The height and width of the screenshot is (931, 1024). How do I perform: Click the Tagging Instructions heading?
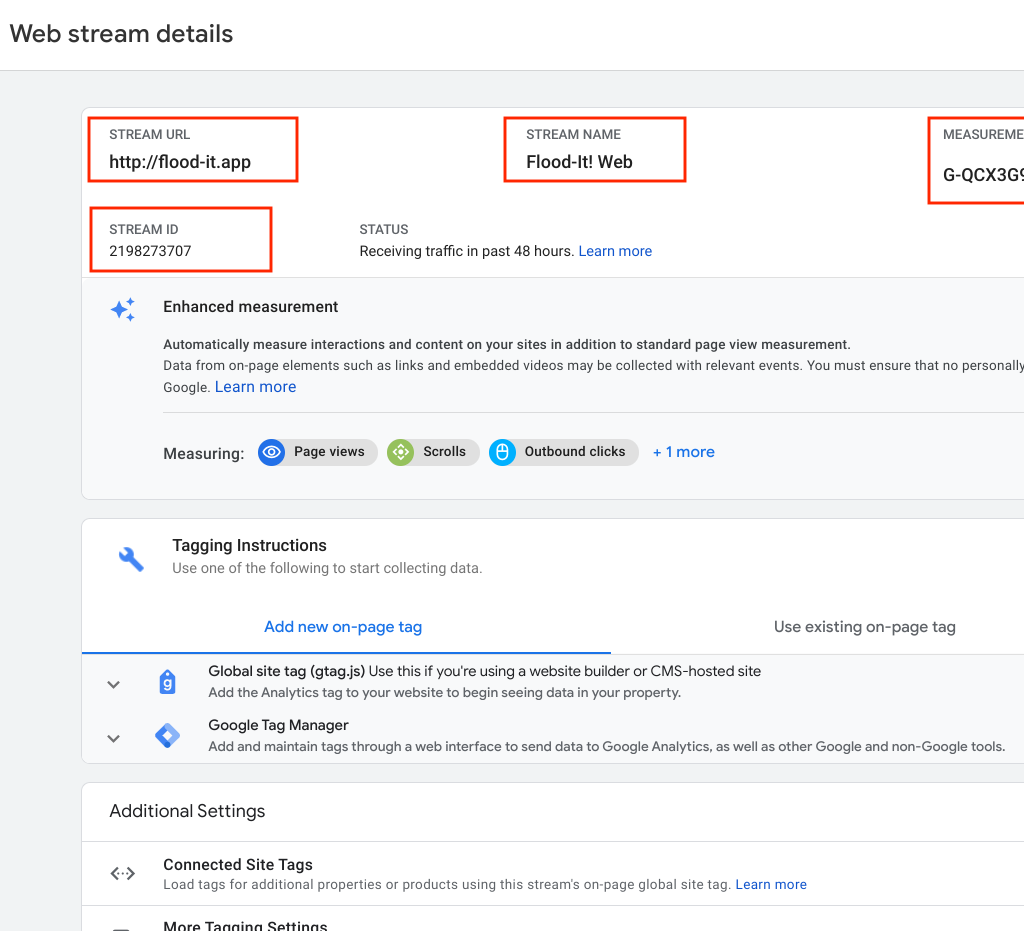coord(249,545)
